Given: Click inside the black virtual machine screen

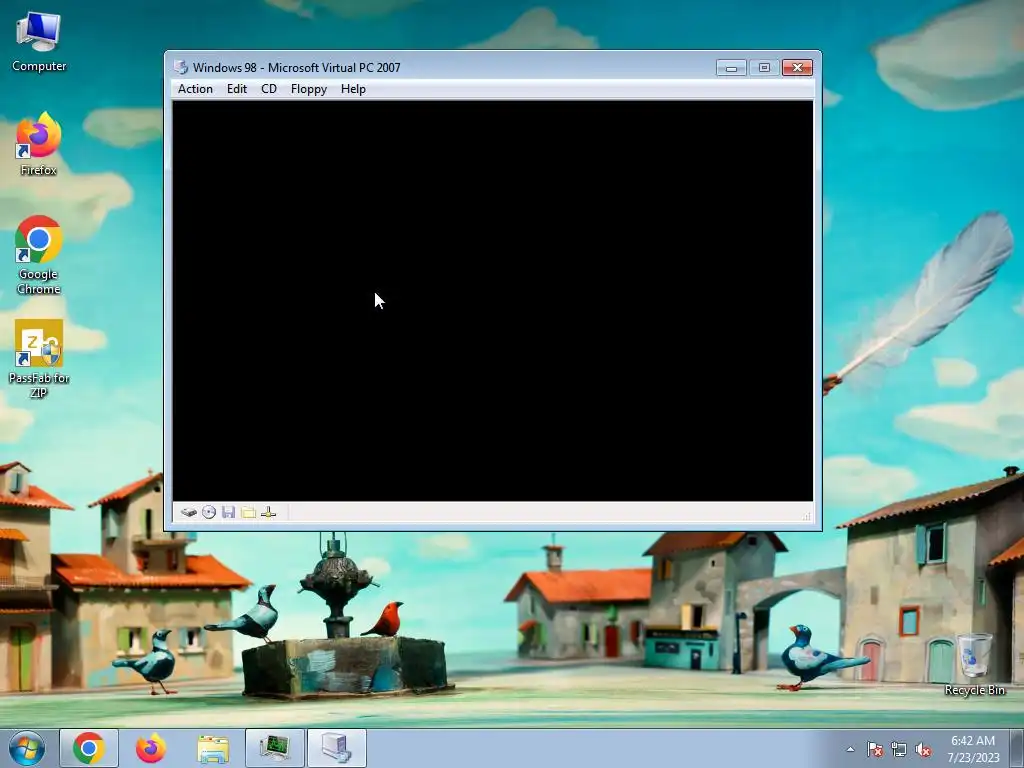Looking at the screenshot, I should (493, 300).
